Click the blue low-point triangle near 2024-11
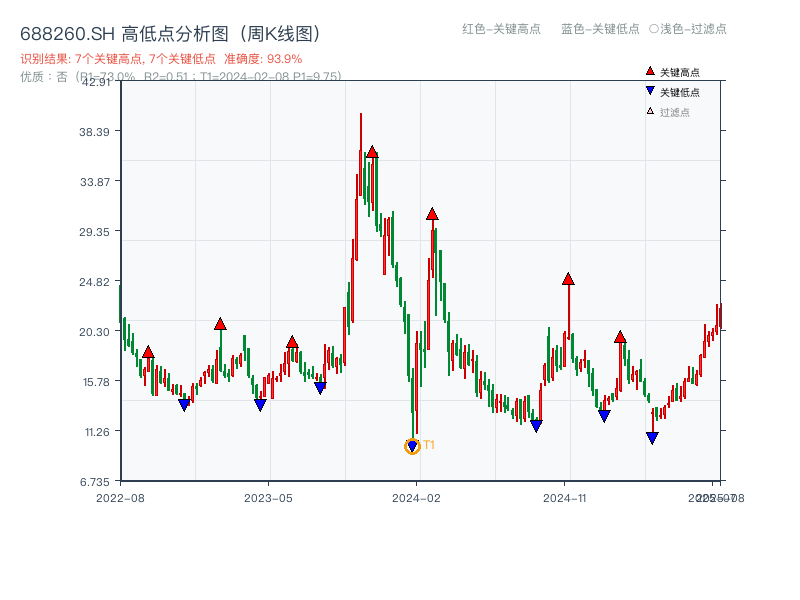Screen dimensions: 800x600 tap(537, 423)
